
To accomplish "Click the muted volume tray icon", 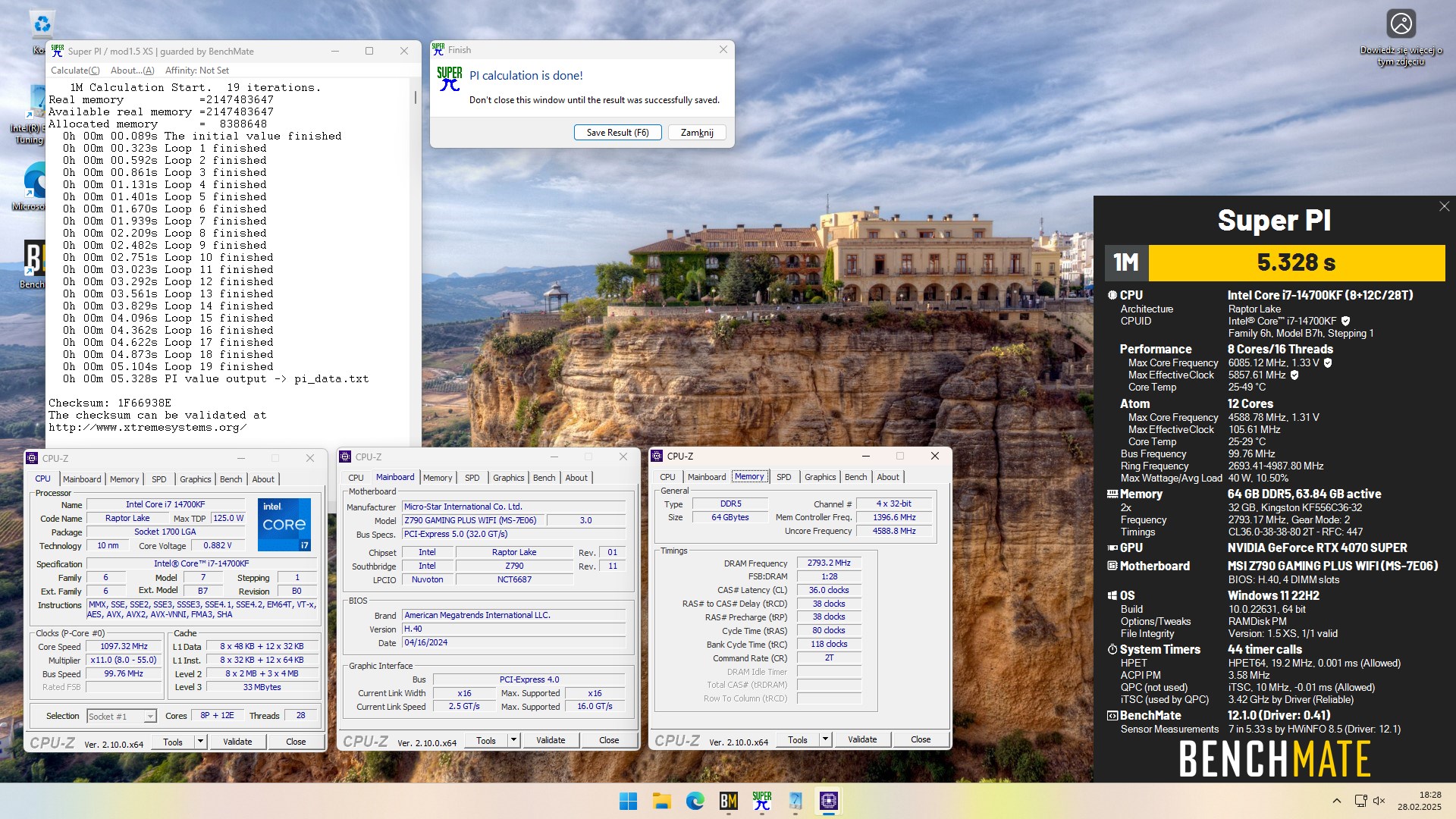I will tap(1379, 801).
